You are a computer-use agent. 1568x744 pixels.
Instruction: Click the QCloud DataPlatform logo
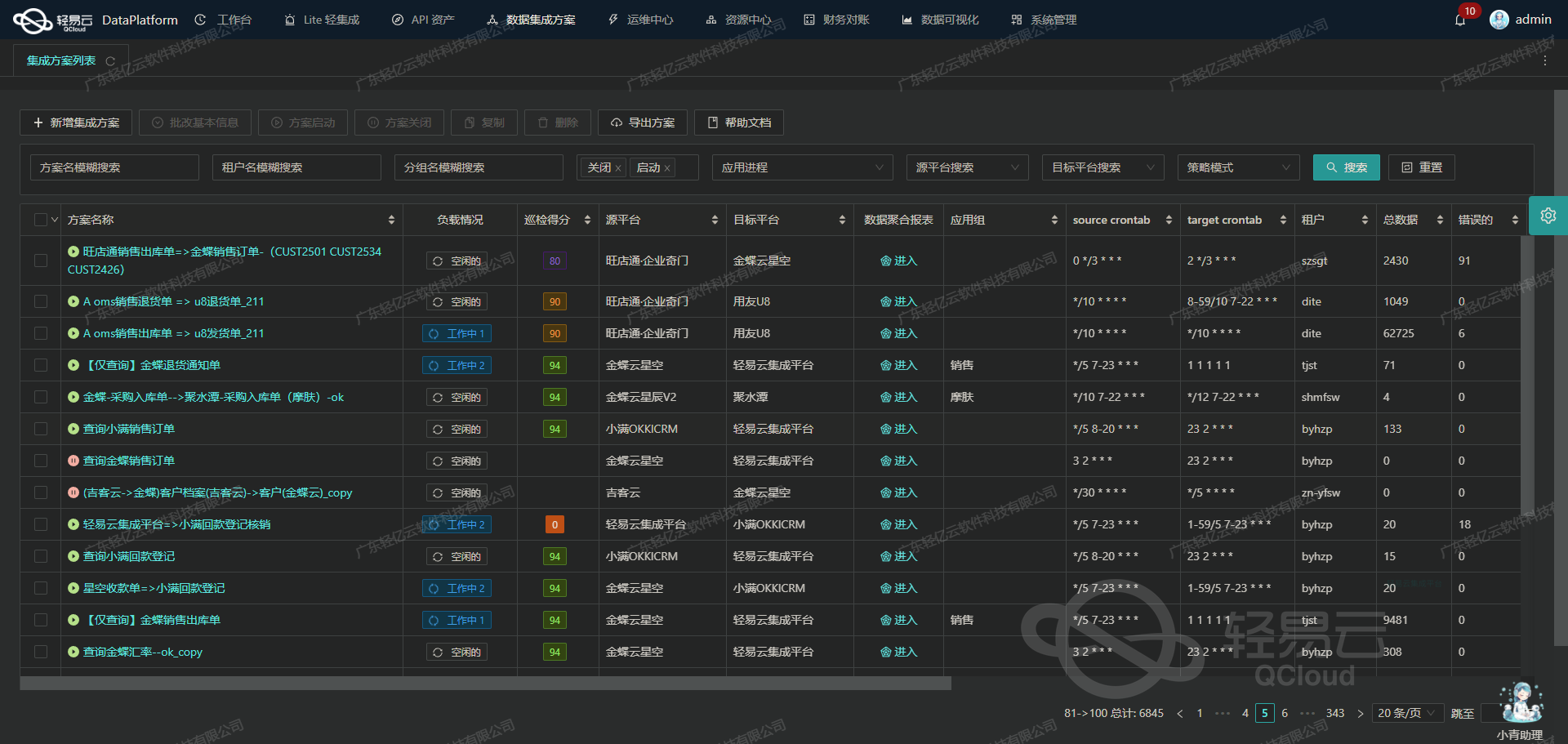click(95, 20)
